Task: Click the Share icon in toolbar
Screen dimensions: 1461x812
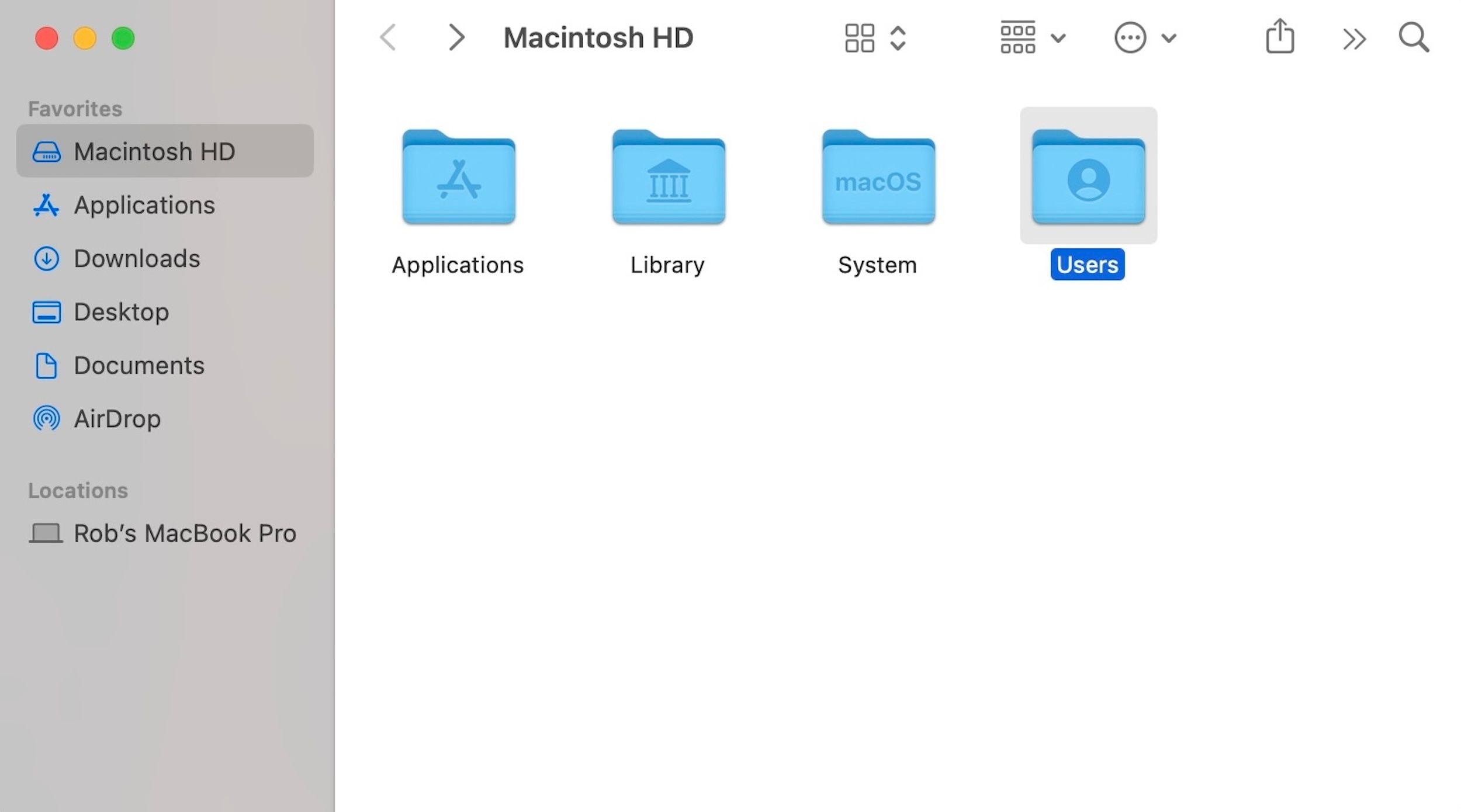Action: [1280, 36]
